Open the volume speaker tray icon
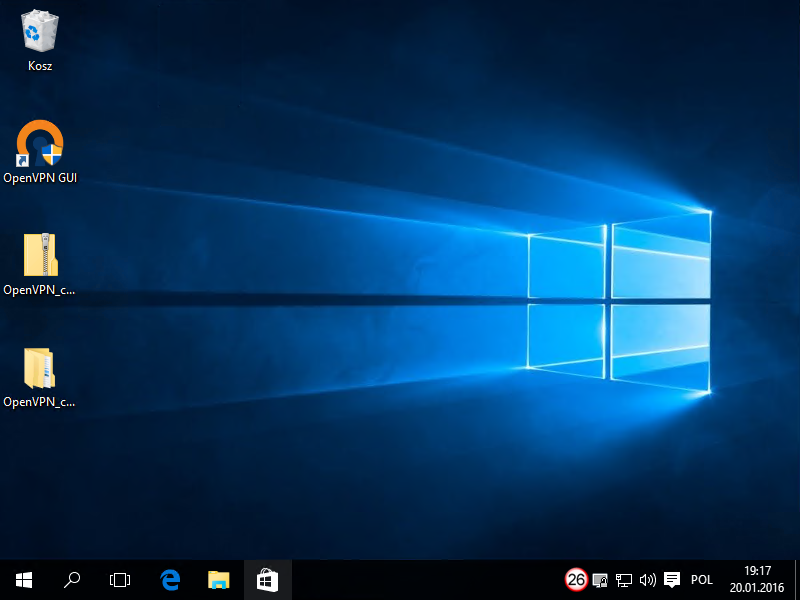Viewport: 800px width, 600px height. [647, 580]
